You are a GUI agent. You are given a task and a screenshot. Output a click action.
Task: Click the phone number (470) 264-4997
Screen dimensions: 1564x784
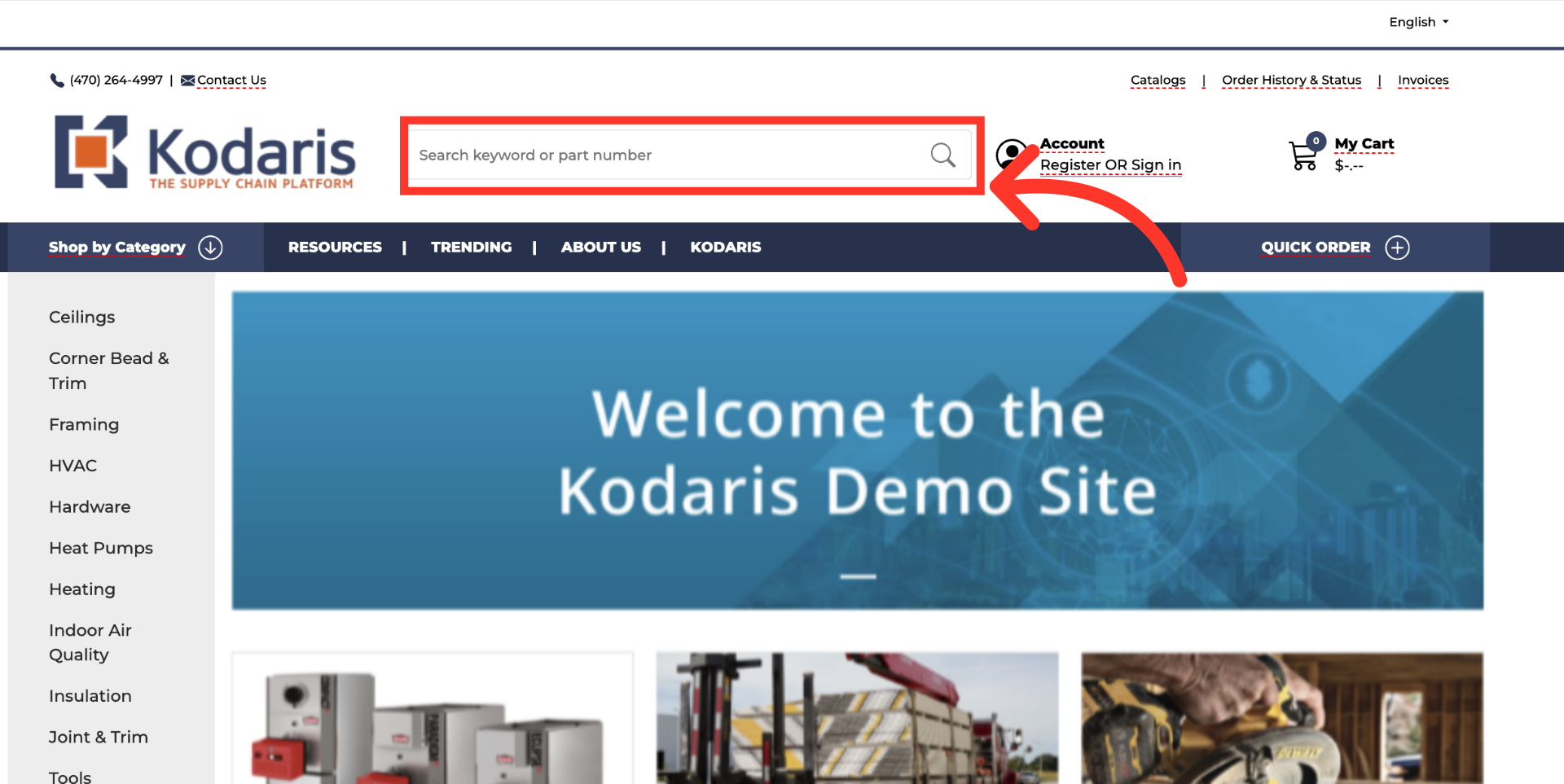point(116,81)
